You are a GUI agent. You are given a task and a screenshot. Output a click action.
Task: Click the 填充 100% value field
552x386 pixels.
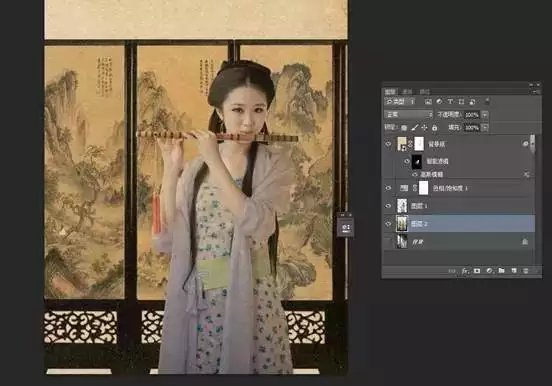coord(472,127)
